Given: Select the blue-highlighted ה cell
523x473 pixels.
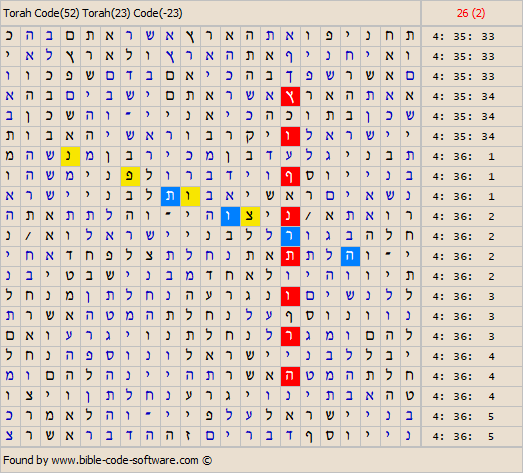Looking at the screenshot, I should tap(350, 257).
